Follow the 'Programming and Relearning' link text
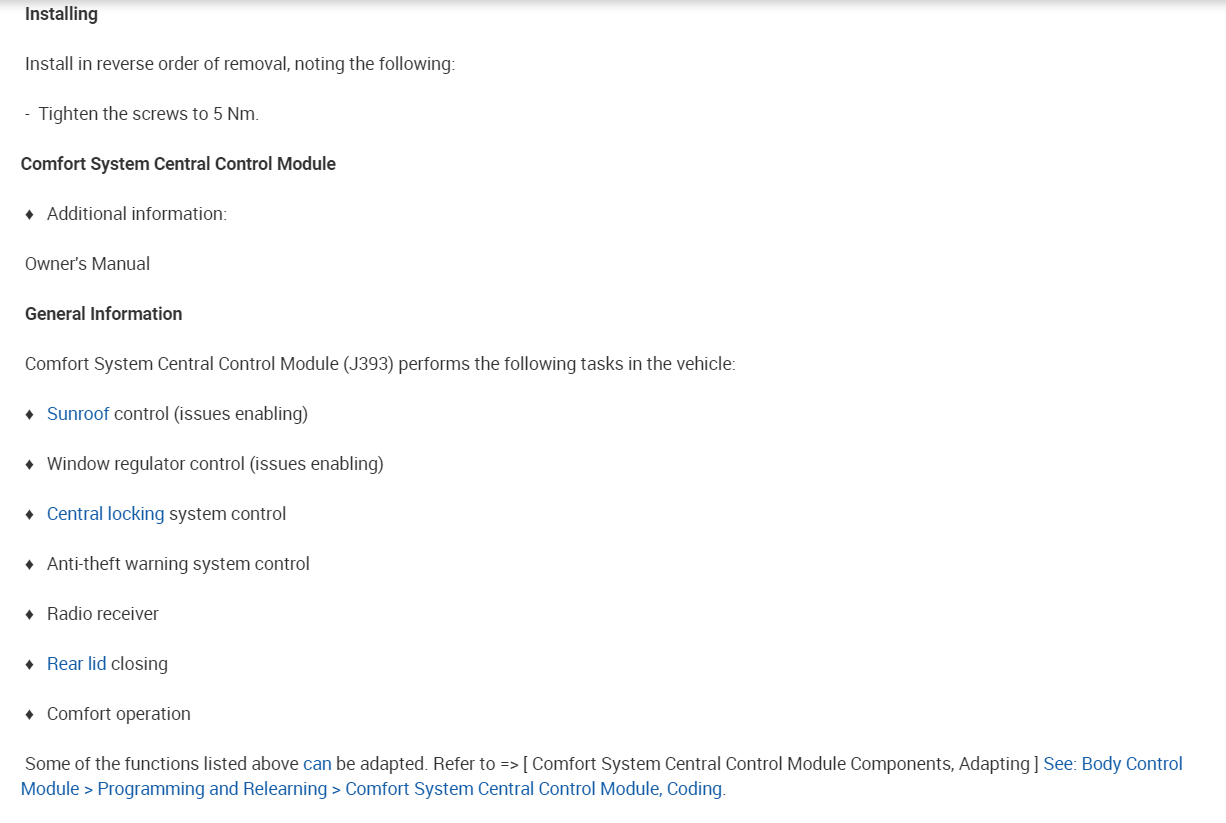 212,789
